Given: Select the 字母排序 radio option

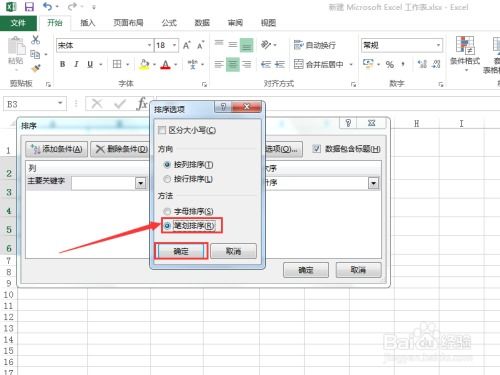Looking at the screenshot, I should 167,211.
